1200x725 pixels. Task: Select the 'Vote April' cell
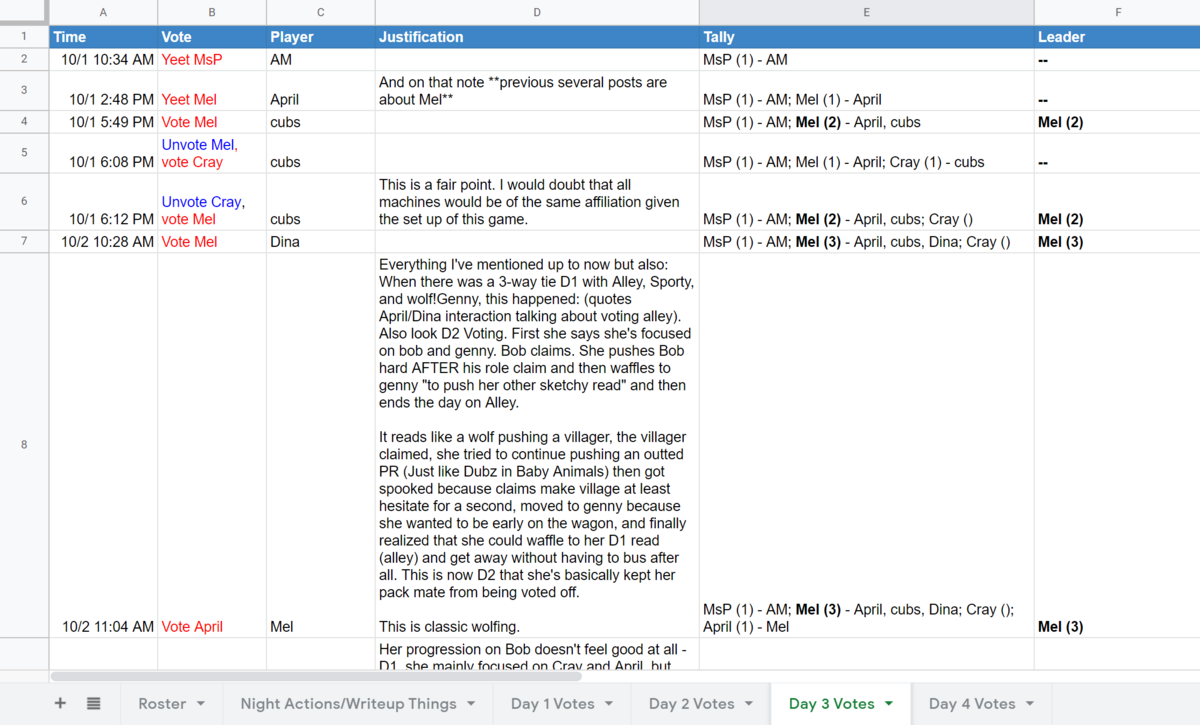tap(212, 445)
